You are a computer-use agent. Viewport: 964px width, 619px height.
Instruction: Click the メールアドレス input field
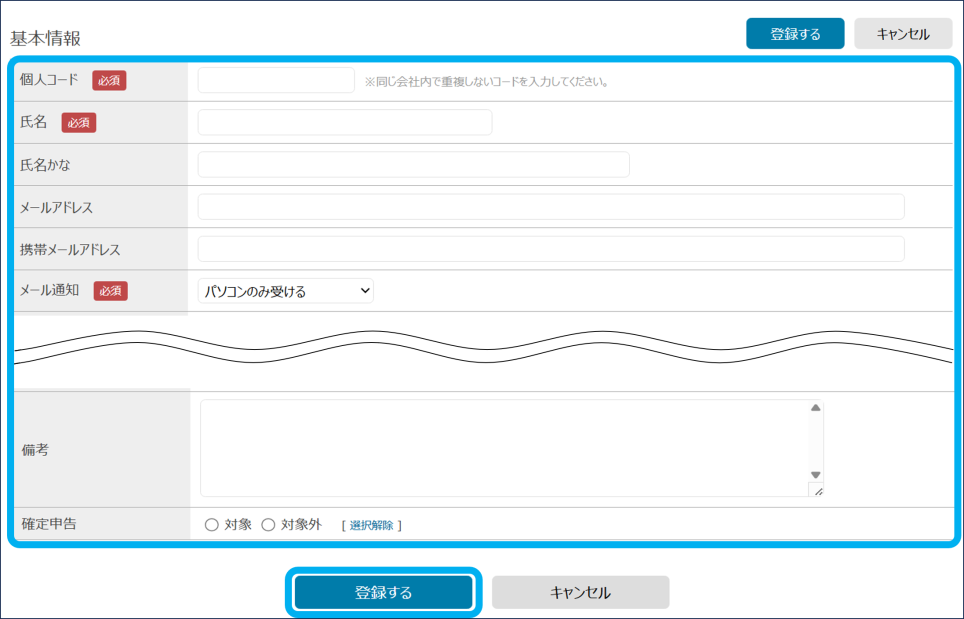pos(550,207)
